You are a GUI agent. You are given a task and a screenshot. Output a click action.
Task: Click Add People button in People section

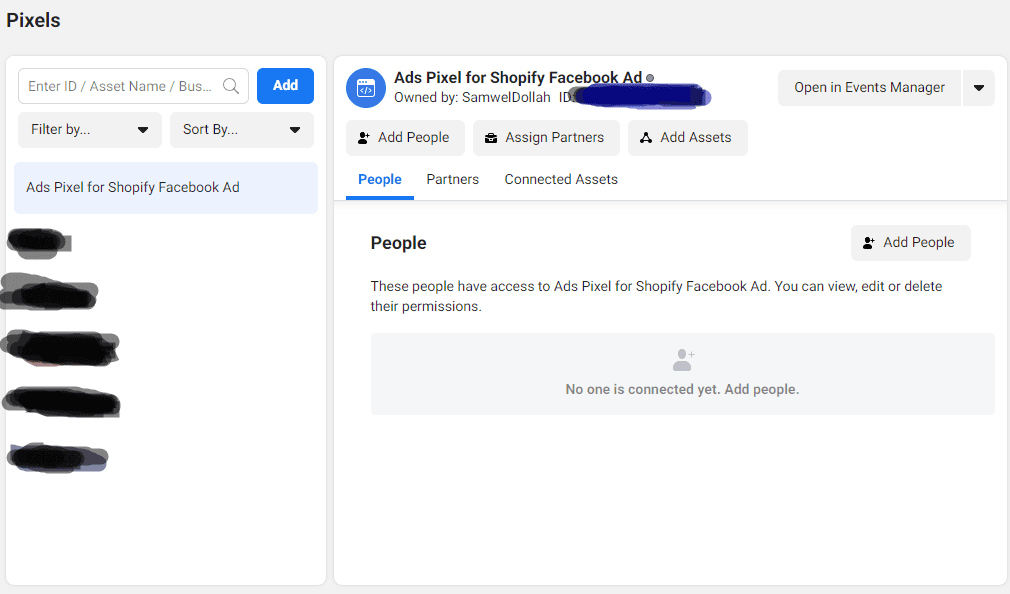(910, 243)
